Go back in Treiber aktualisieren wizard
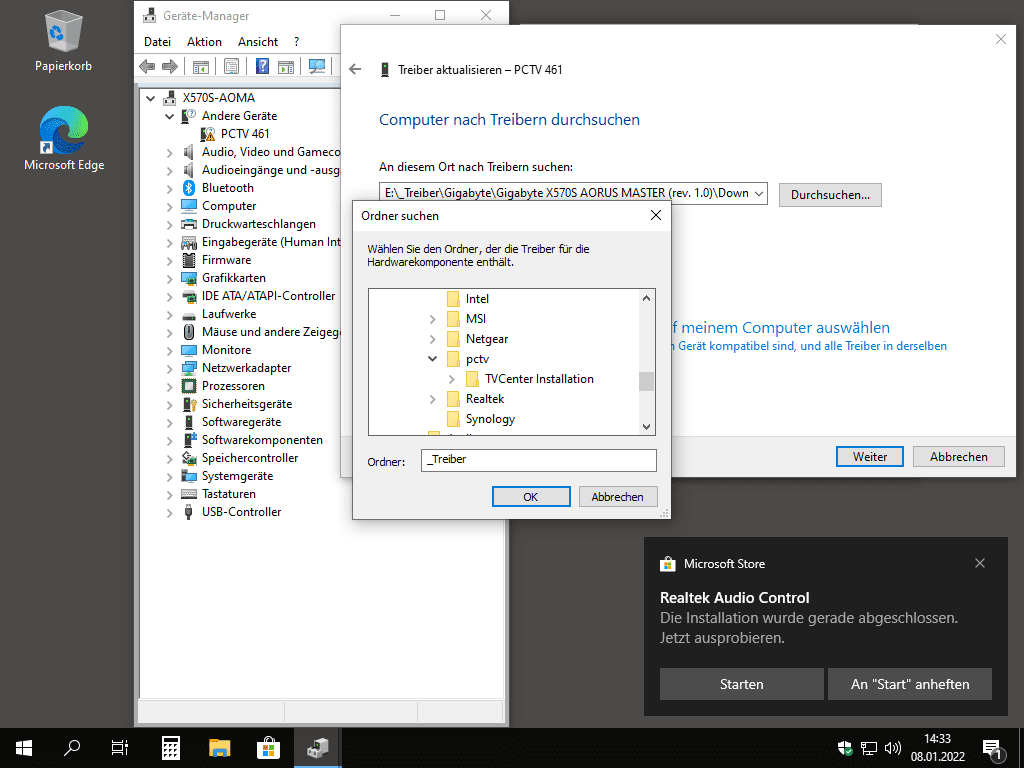The height and width of the screenshot is (768, 1024). pos(355,69)
